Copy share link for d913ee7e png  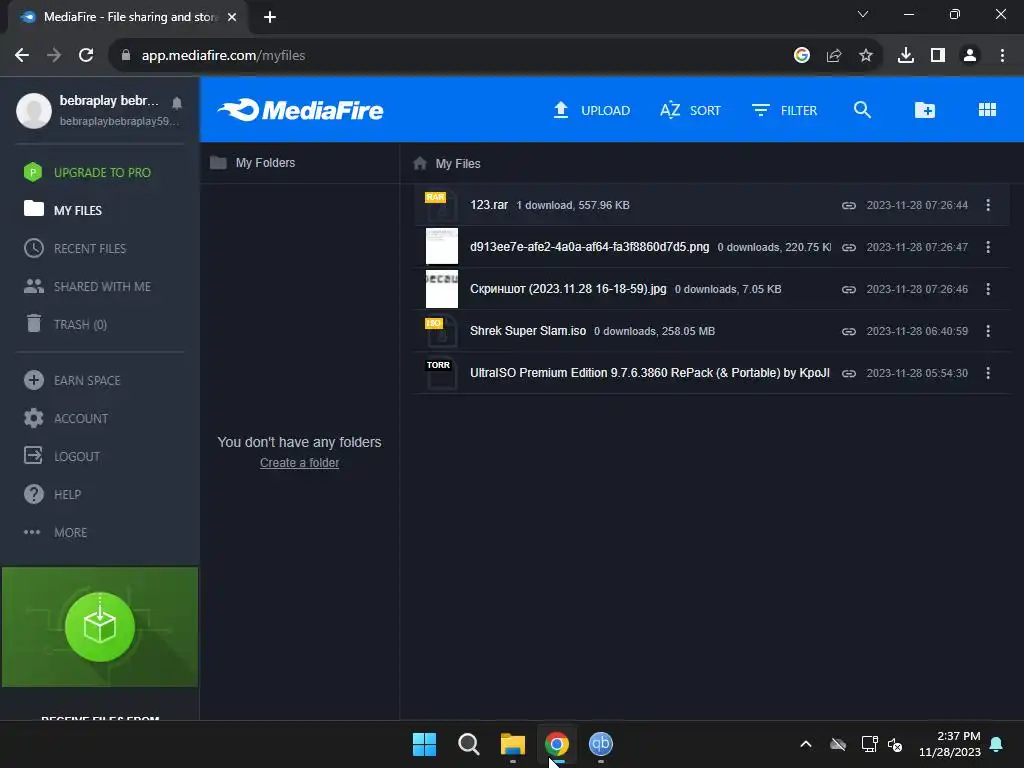[848, 247]
